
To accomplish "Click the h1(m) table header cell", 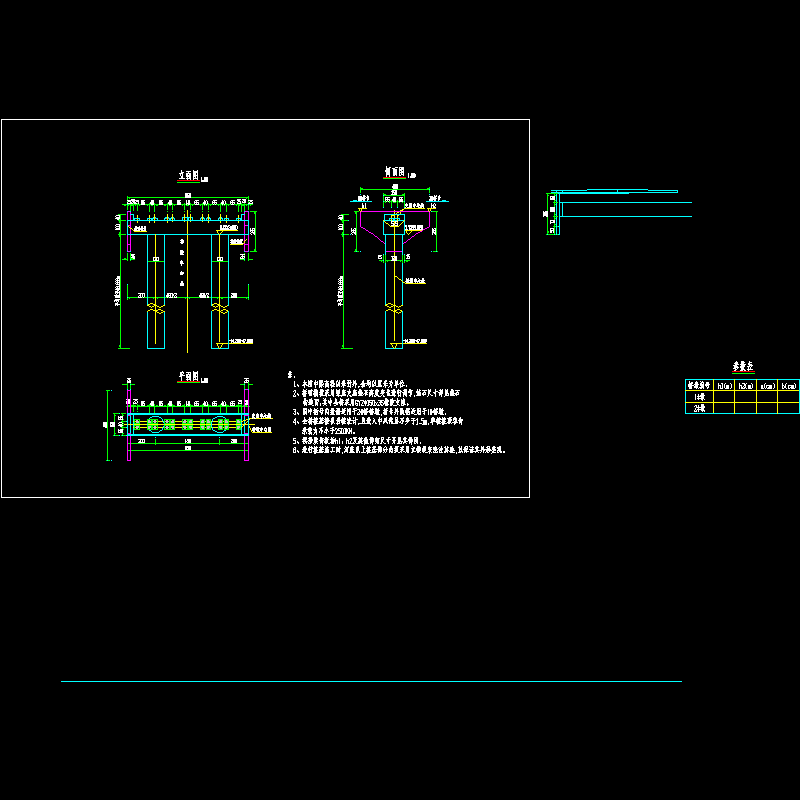I will tap(724, 386).
